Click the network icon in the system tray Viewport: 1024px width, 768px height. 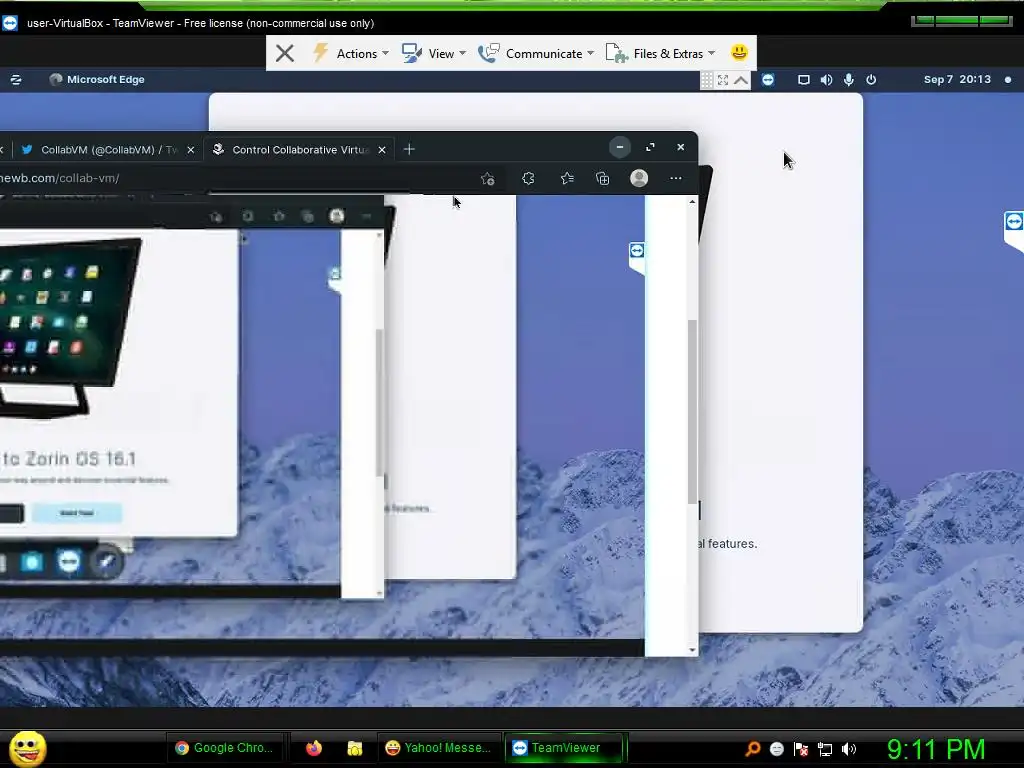(825, 749)
